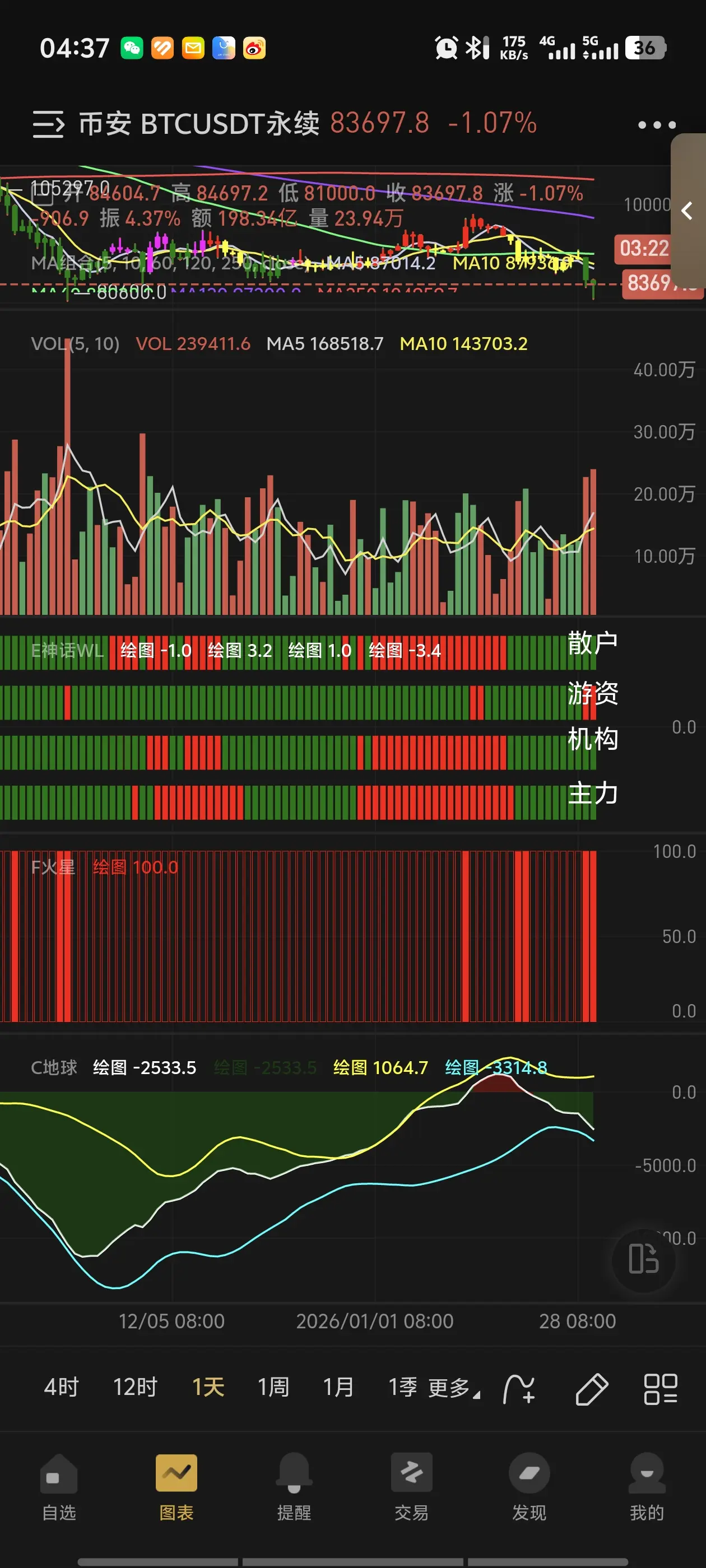Select 图表 chart tab

tap(176, 1486)
